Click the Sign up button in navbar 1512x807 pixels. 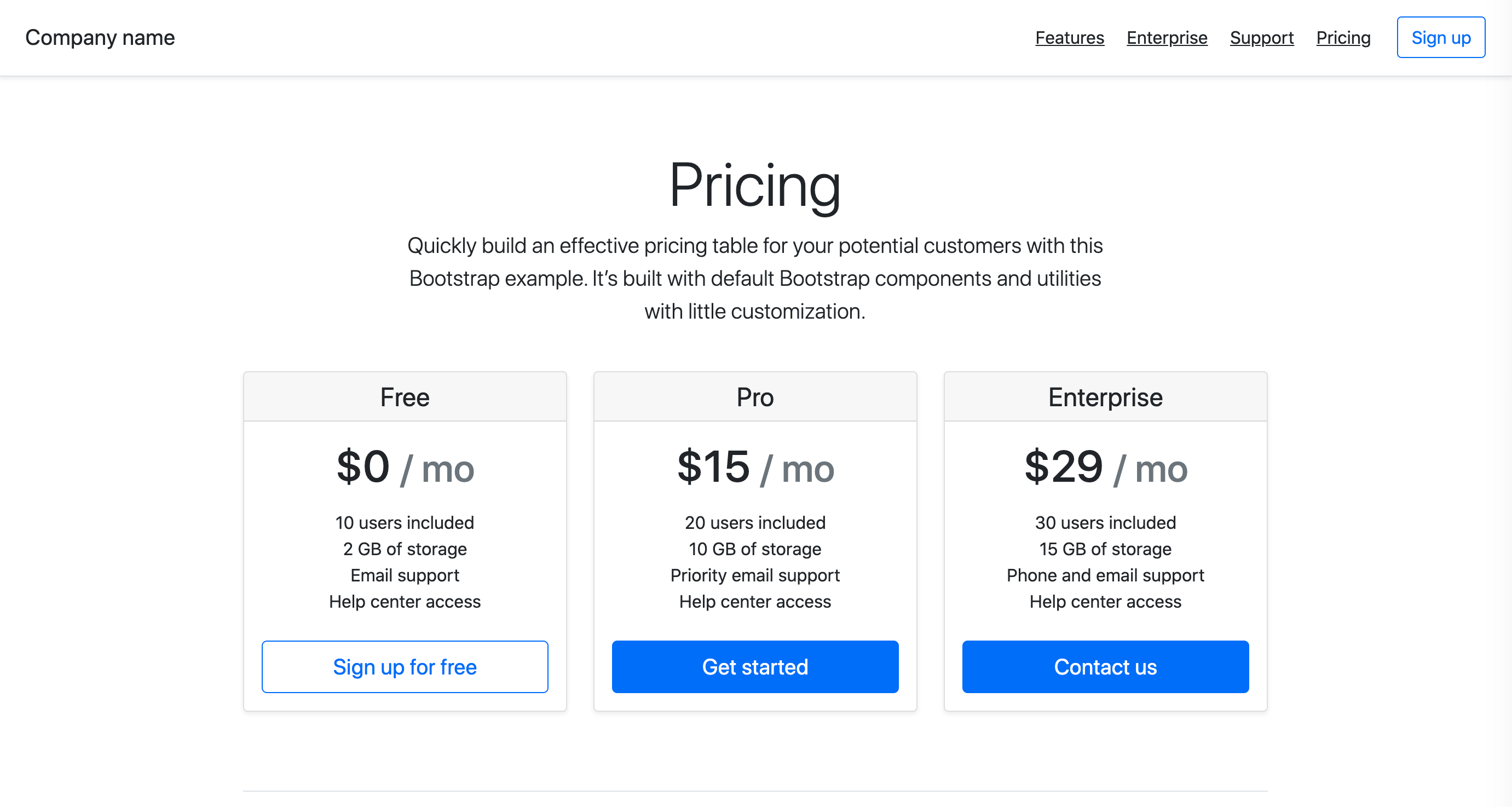click(1441, 37)
